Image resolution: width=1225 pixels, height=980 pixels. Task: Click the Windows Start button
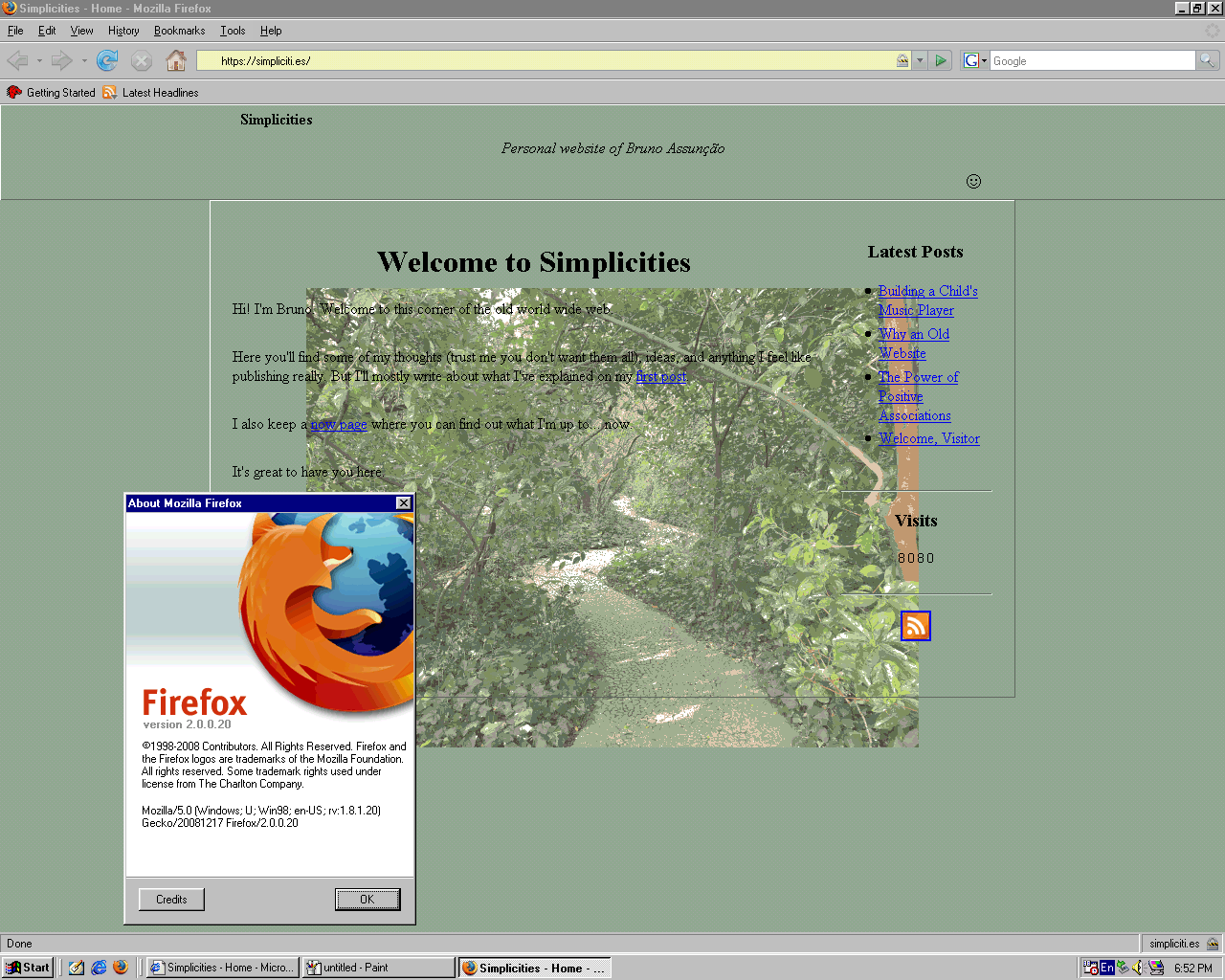click(x=27, y=968)
